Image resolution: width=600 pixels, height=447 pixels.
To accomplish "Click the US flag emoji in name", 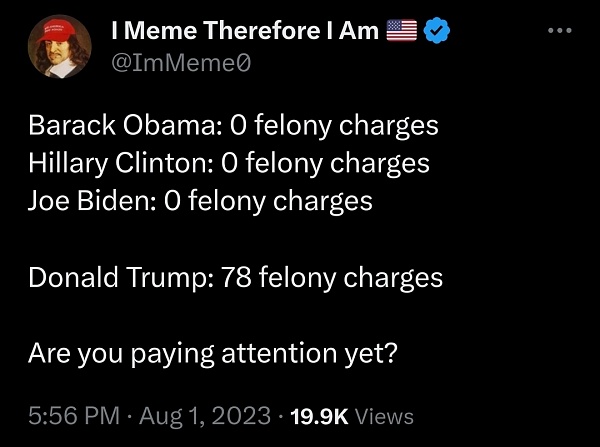I will click(401, 30).
